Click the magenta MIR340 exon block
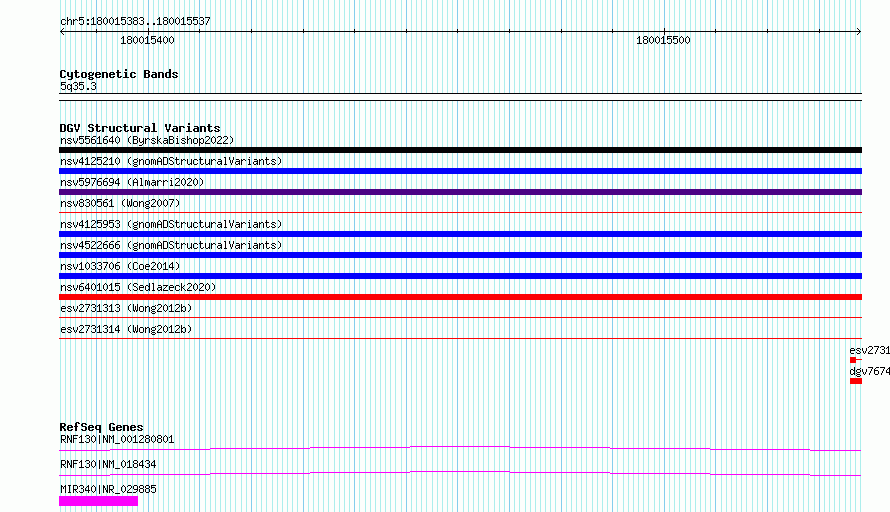The width and height of the screenshot is (890, 512). [98, 501]
